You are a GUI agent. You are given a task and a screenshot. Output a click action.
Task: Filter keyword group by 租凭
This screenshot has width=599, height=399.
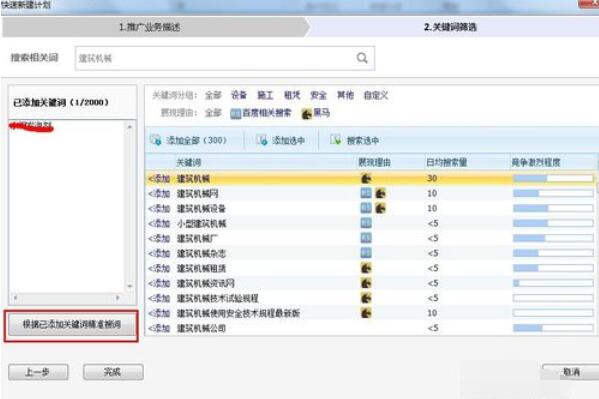292,95
